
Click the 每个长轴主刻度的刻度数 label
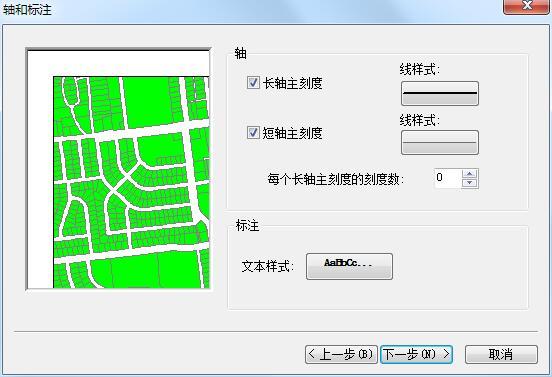[x=335, y=179]
